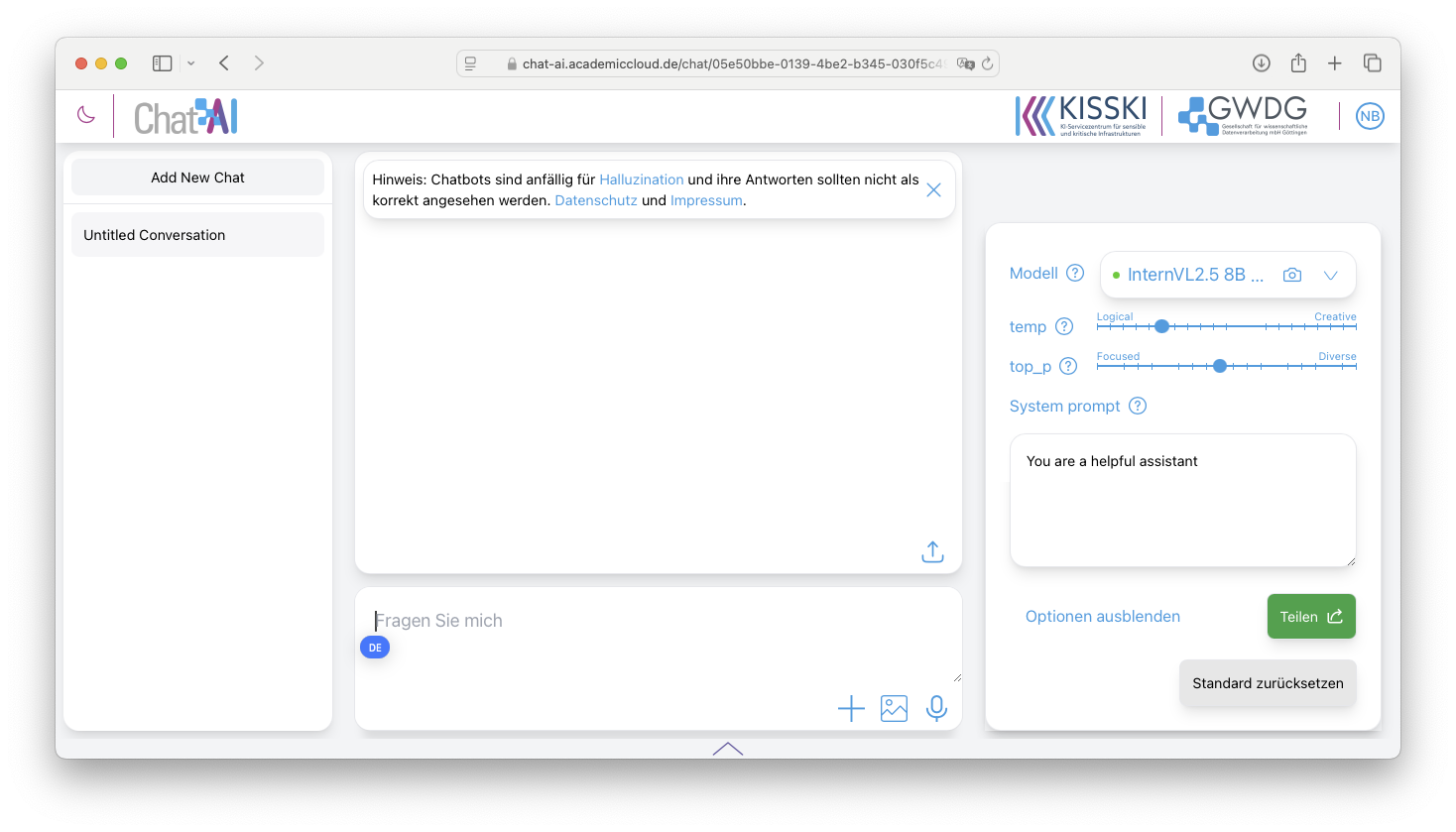Open the InternVL2.5 8B model dropdown

click(1330, 274)
